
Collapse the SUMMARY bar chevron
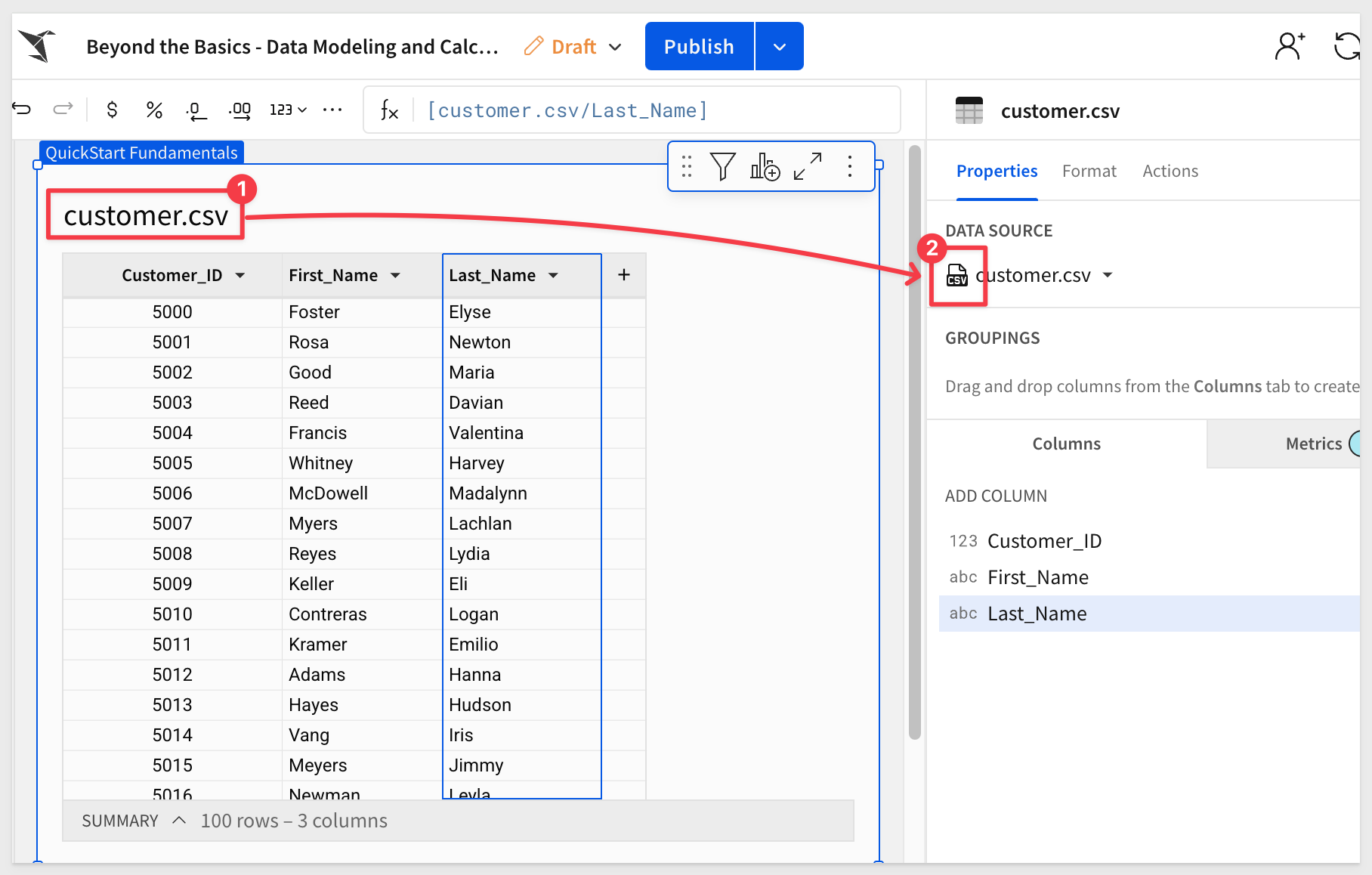179,821
